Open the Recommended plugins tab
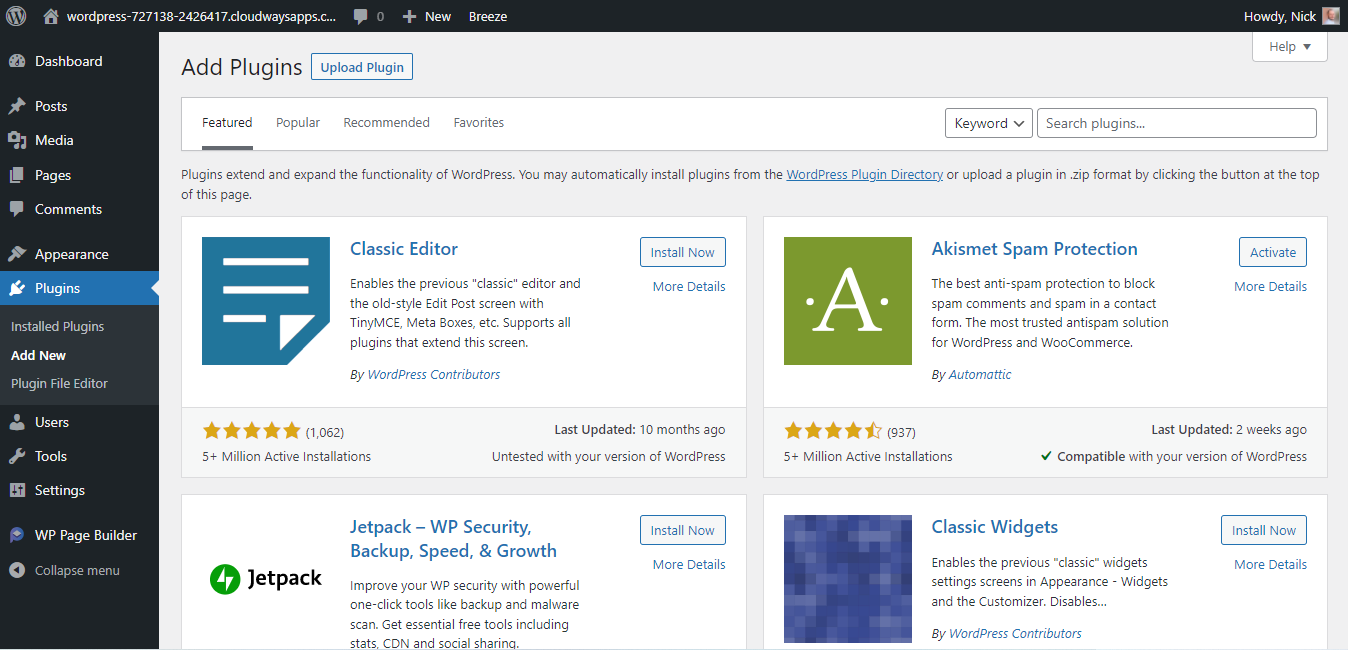The height and width of the screenshot is (650, 1348). pyautogui.click(x=386, y=122)
